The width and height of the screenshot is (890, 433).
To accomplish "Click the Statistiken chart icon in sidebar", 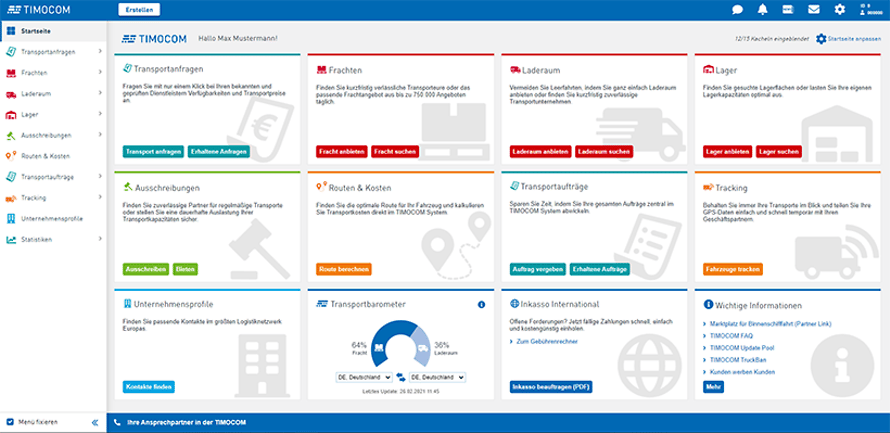I will pyautogui.click(x=11, y=239).
